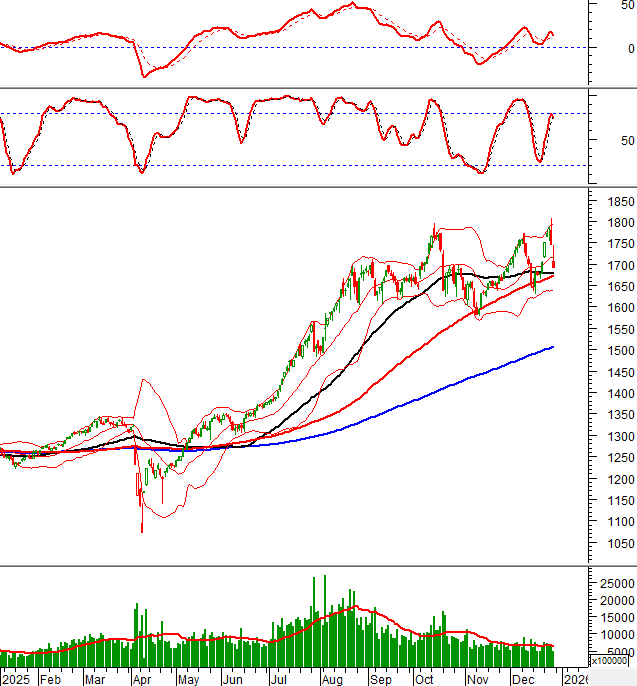Click the 0 level label in the top oscillator panel
Screen dimensions: 637x686
point(626,48)
